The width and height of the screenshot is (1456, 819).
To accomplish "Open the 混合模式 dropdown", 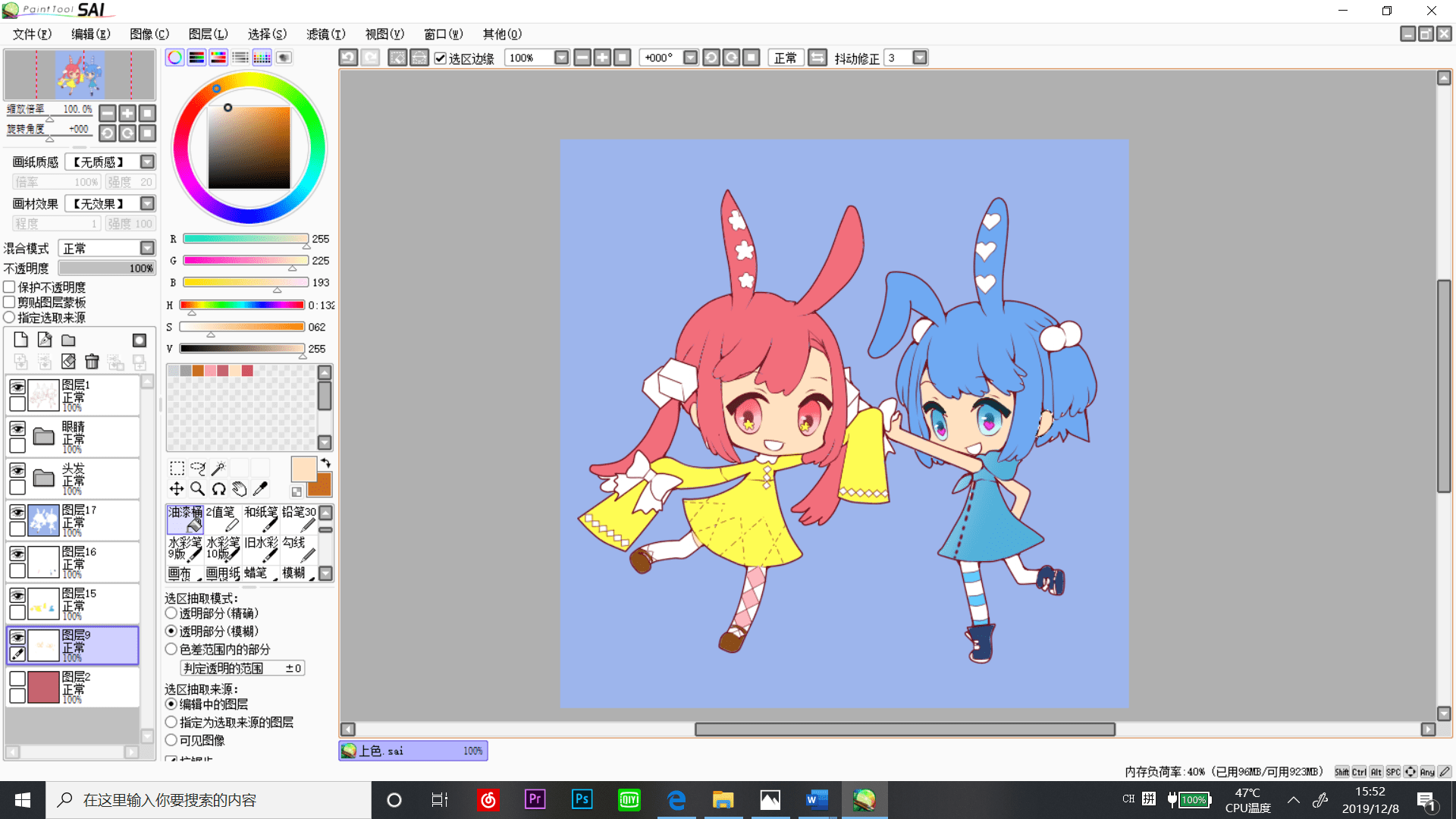I will pos(147,248).
